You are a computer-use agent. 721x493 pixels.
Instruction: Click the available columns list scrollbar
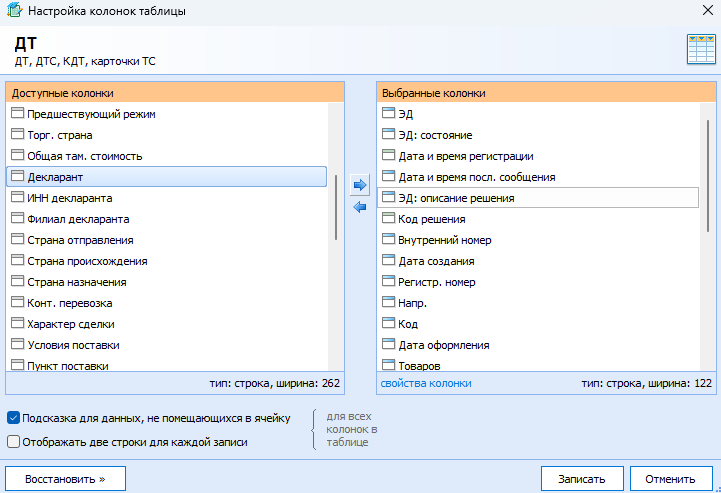click(x=336, y=207)
